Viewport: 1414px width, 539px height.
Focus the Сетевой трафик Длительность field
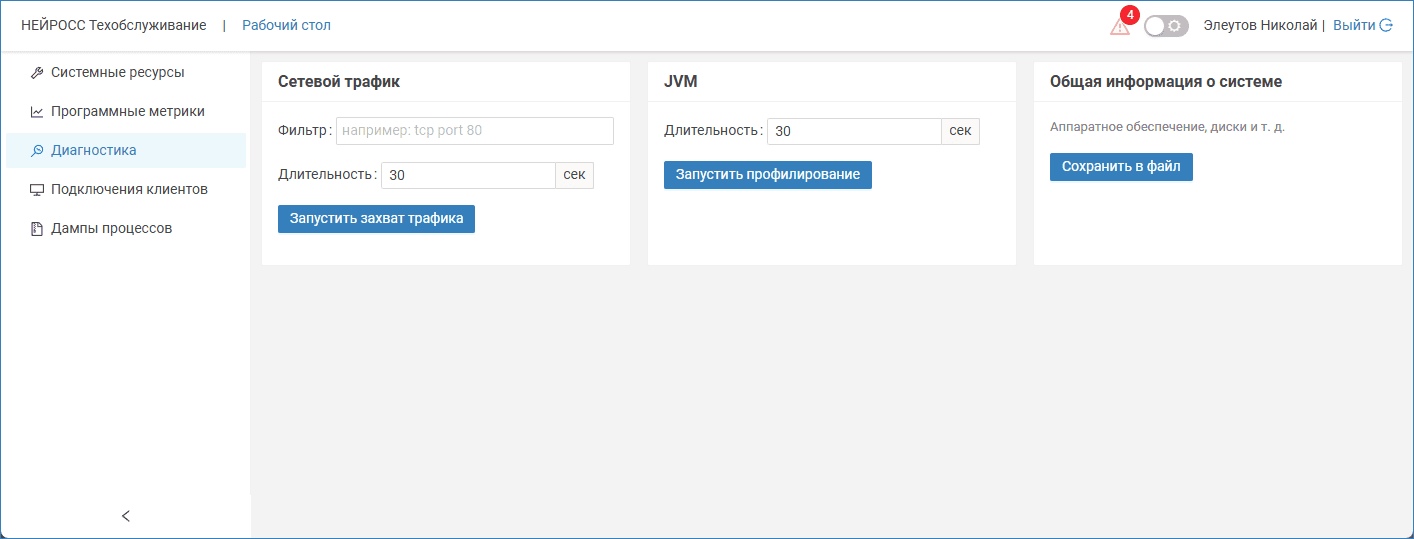[467, 176]
